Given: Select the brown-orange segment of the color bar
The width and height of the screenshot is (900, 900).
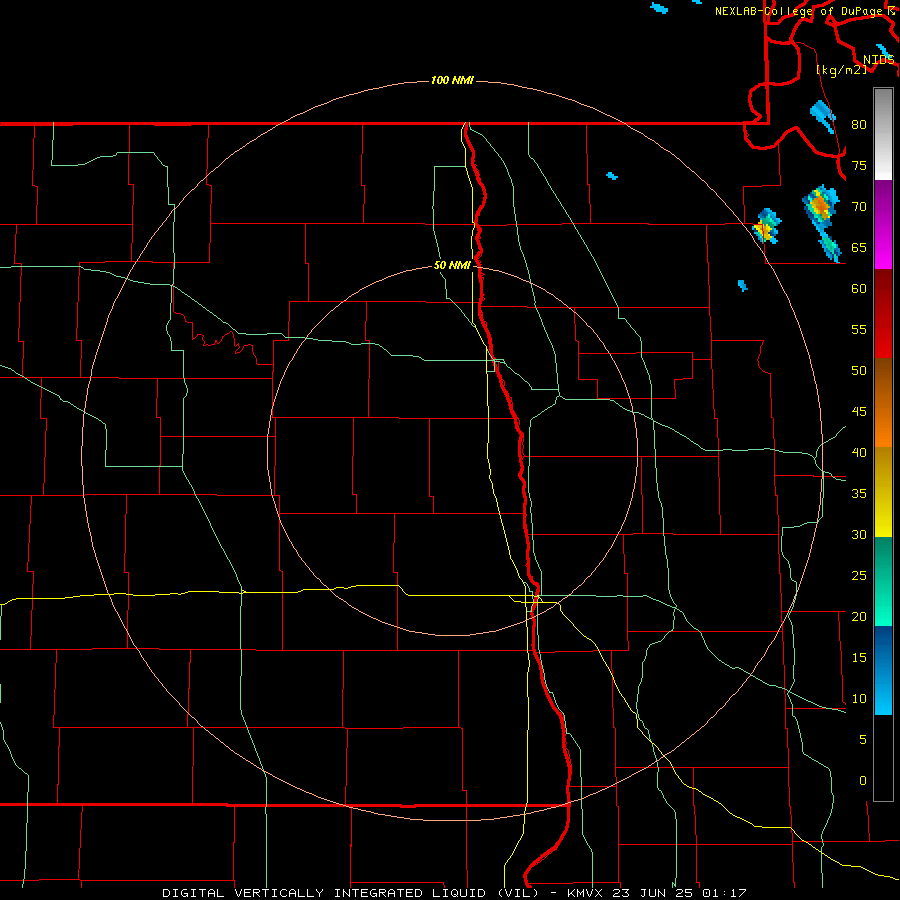Looking at the screenshot, I should tap(883, 402).
